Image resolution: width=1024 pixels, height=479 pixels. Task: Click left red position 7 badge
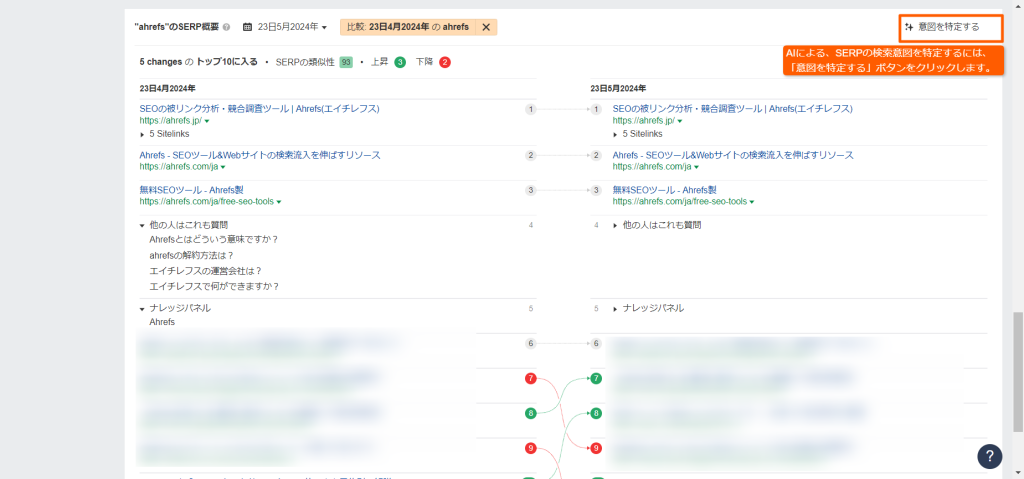(x=531, y=378)
